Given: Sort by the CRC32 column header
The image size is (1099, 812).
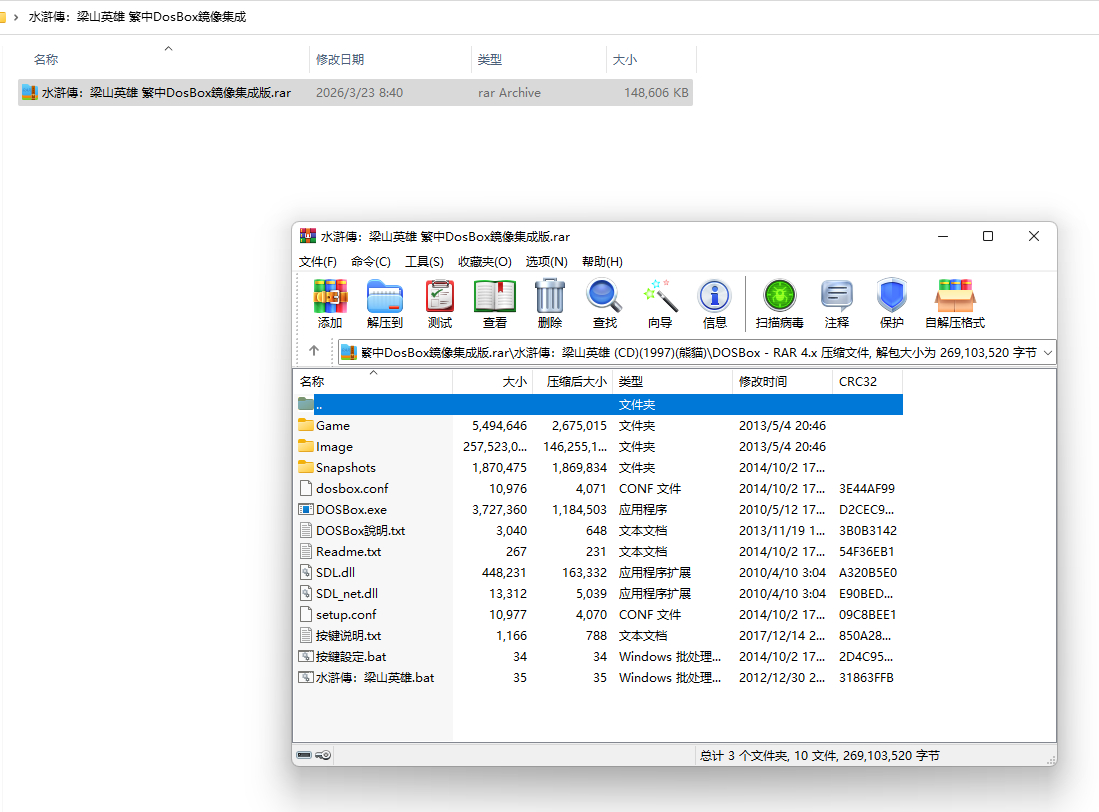Looking at the screenshot, I should click(x=859, y=382).
